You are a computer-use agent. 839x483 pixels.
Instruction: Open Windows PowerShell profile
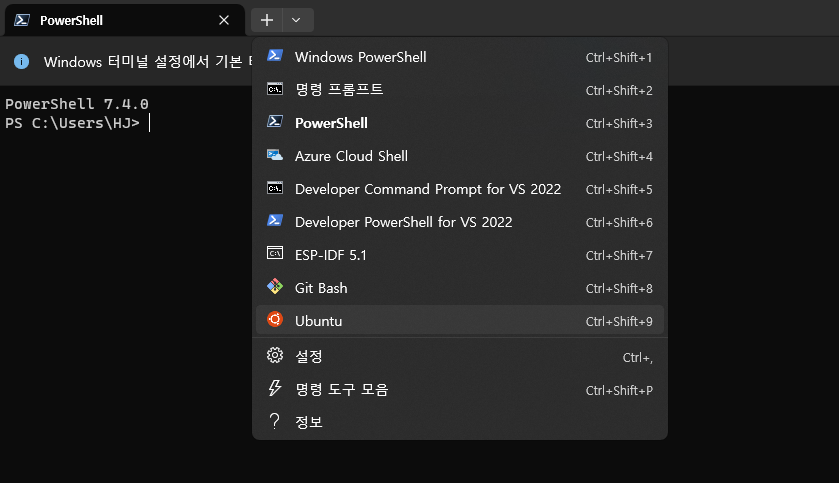click(460, 57)
